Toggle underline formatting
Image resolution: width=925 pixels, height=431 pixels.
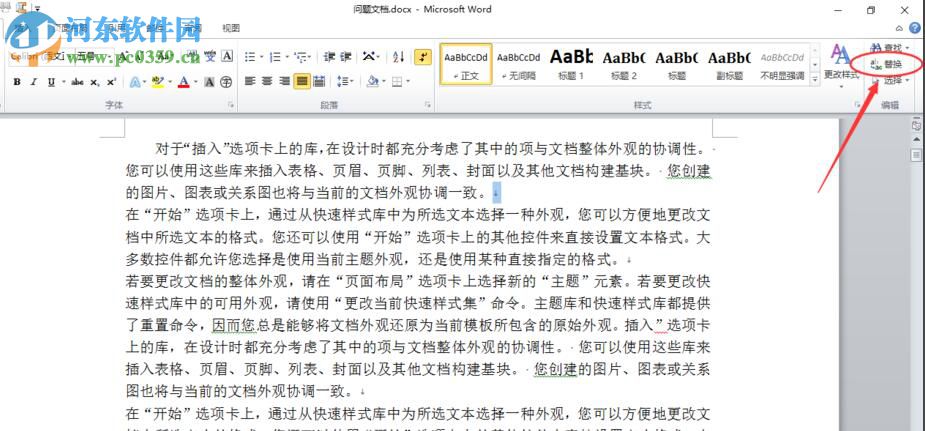point(51,82)
